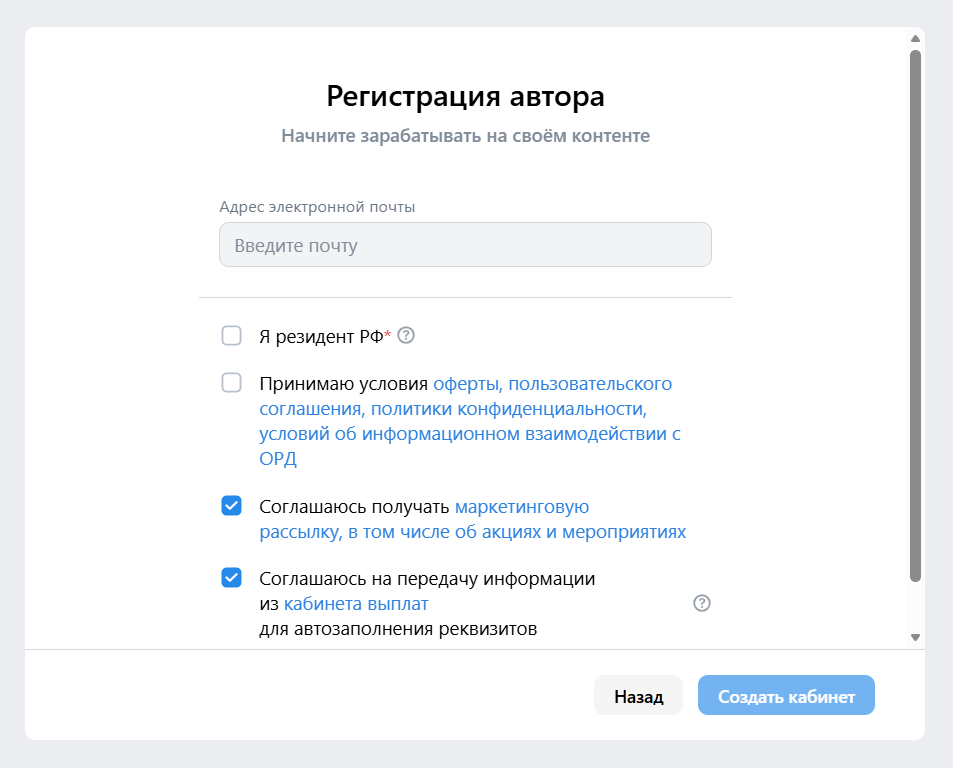Open the "кабинета выплат" link
Viewport: 953px width, 768px height.
click(x=356, y=603)
